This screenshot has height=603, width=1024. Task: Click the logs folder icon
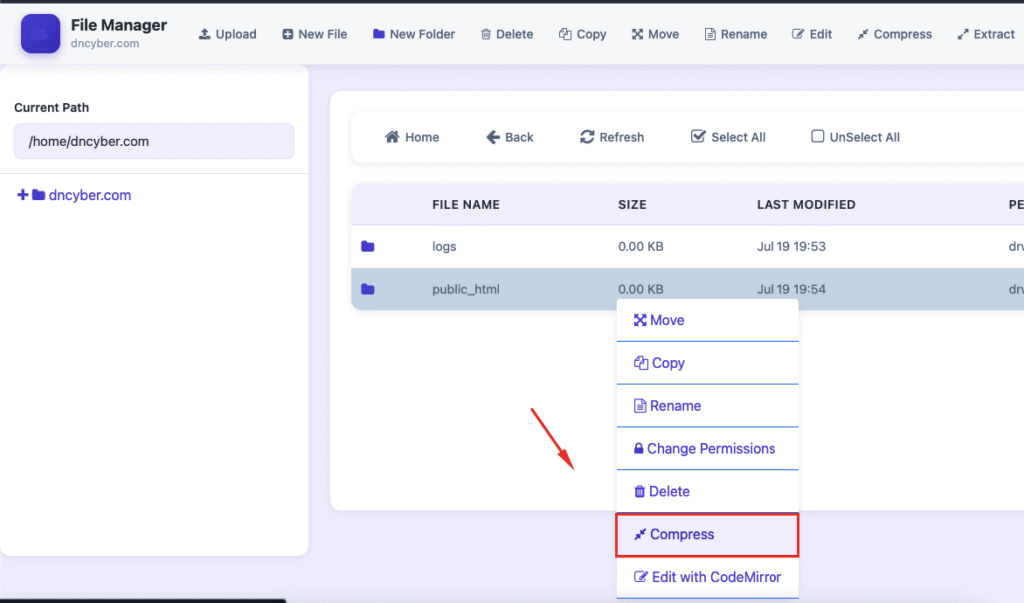pos(368,246)
